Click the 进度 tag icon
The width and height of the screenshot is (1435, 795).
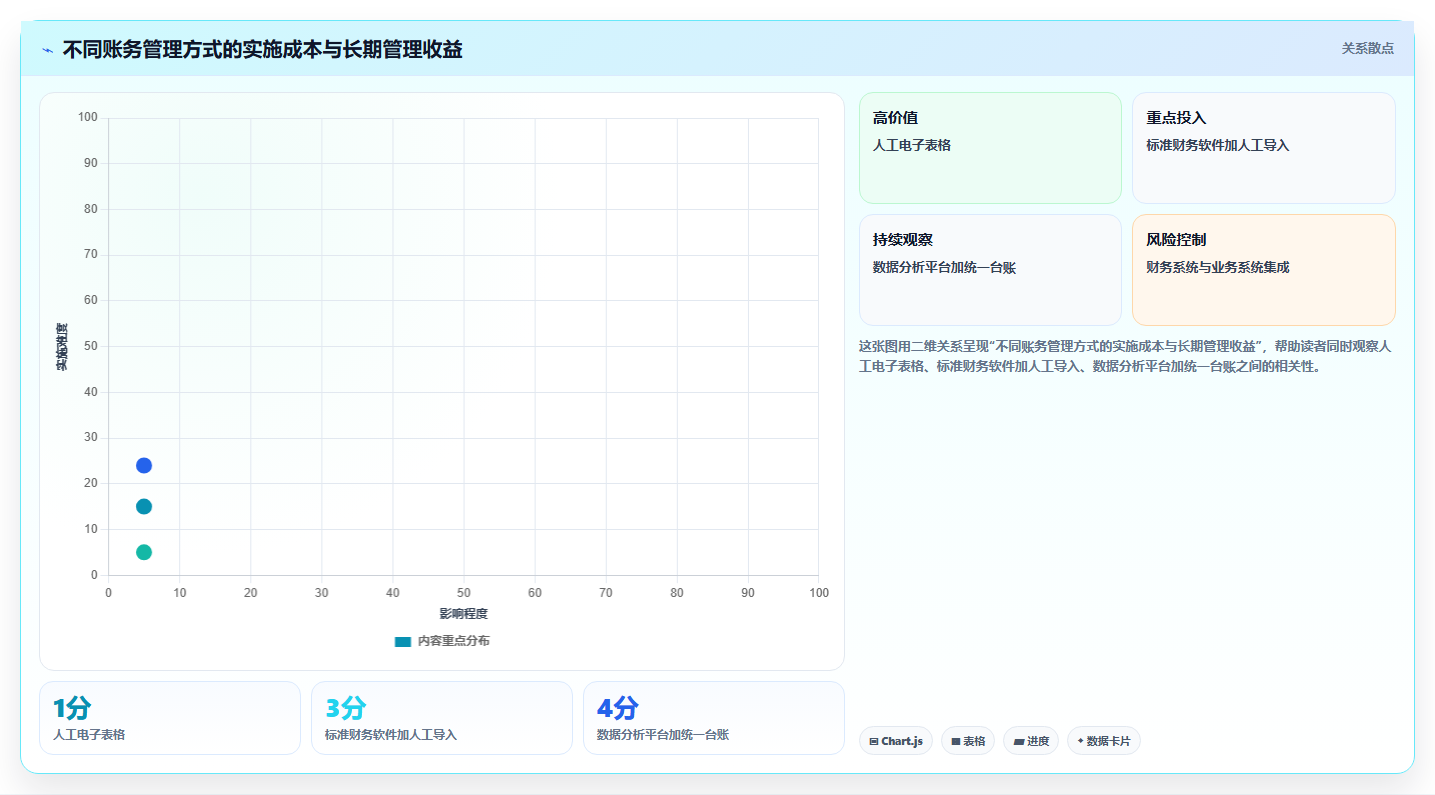pos(1018,741)
